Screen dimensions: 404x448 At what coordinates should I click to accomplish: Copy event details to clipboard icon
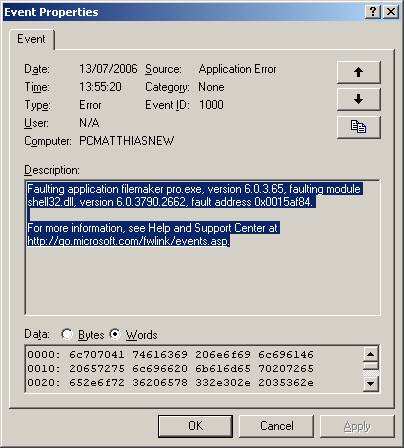click(359, 127)
